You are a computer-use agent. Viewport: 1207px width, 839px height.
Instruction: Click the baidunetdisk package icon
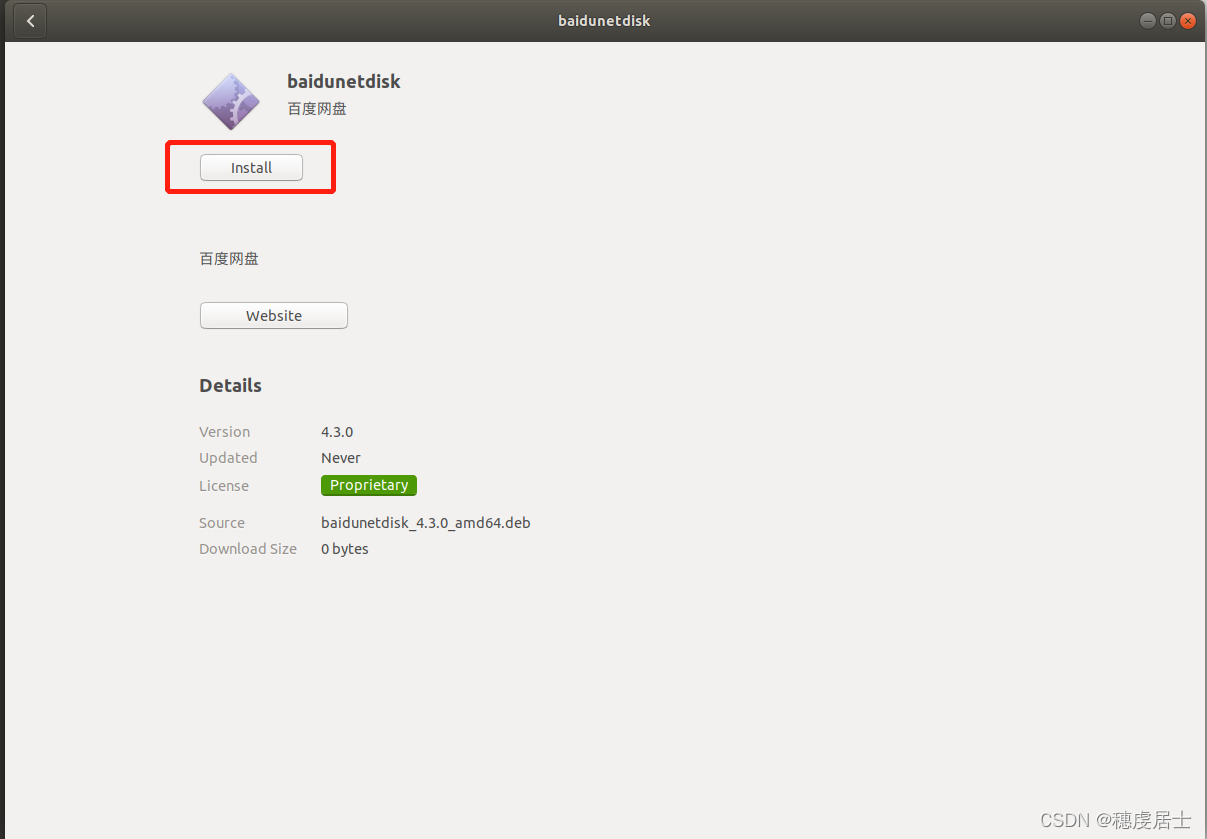coord(232,101)
